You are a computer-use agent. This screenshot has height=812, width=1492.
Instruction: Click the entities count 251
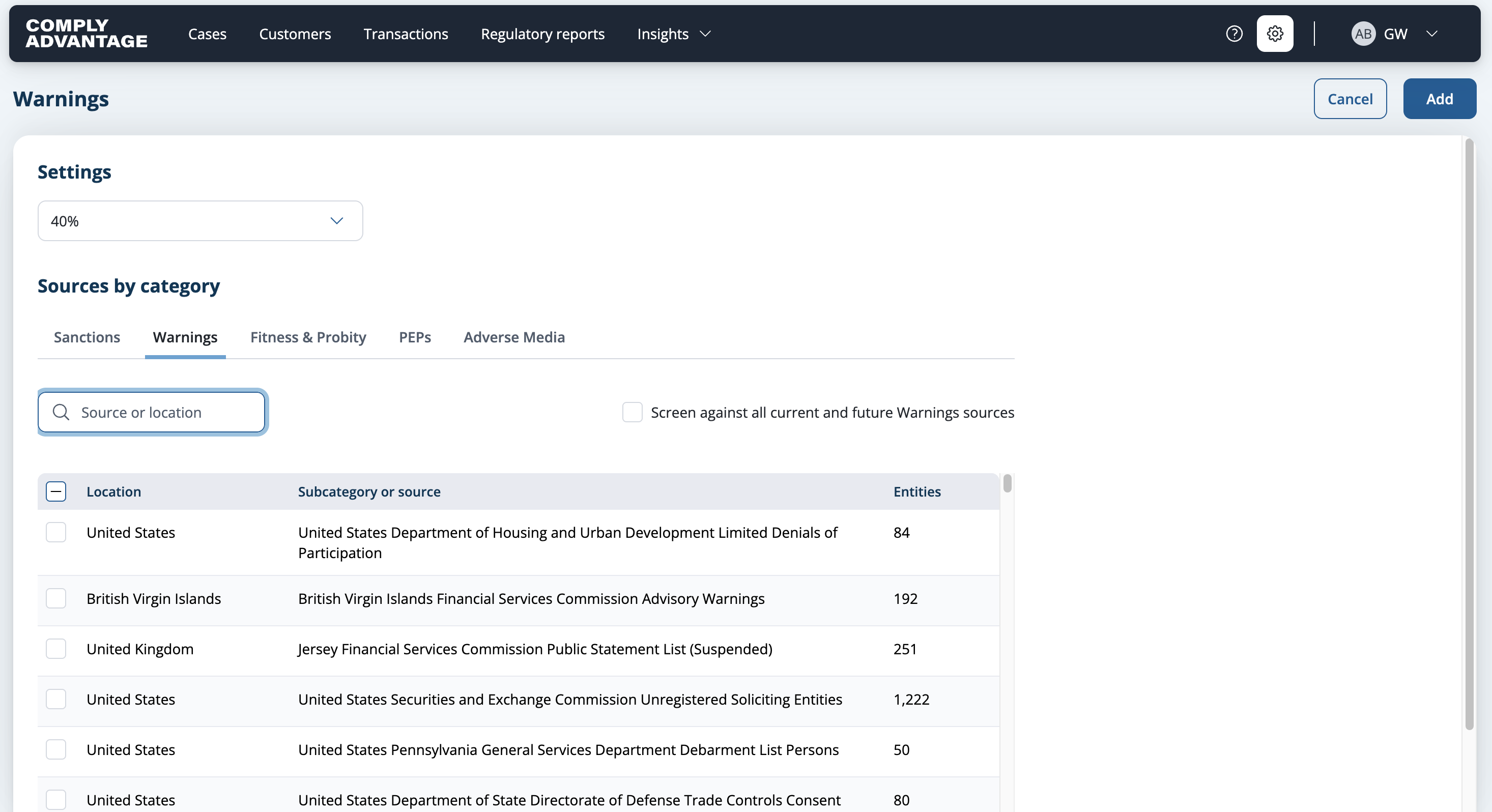point(905,648)
